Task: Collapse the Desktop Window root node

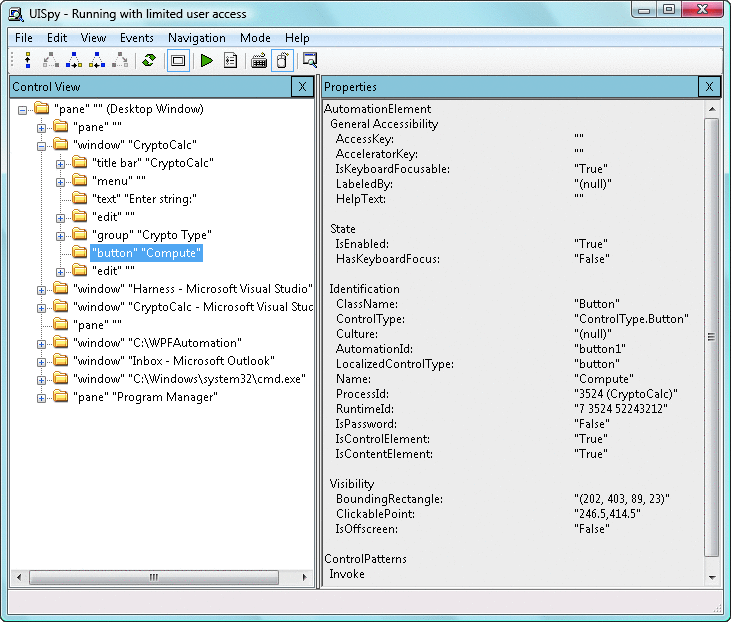Action: click(22, 110)
